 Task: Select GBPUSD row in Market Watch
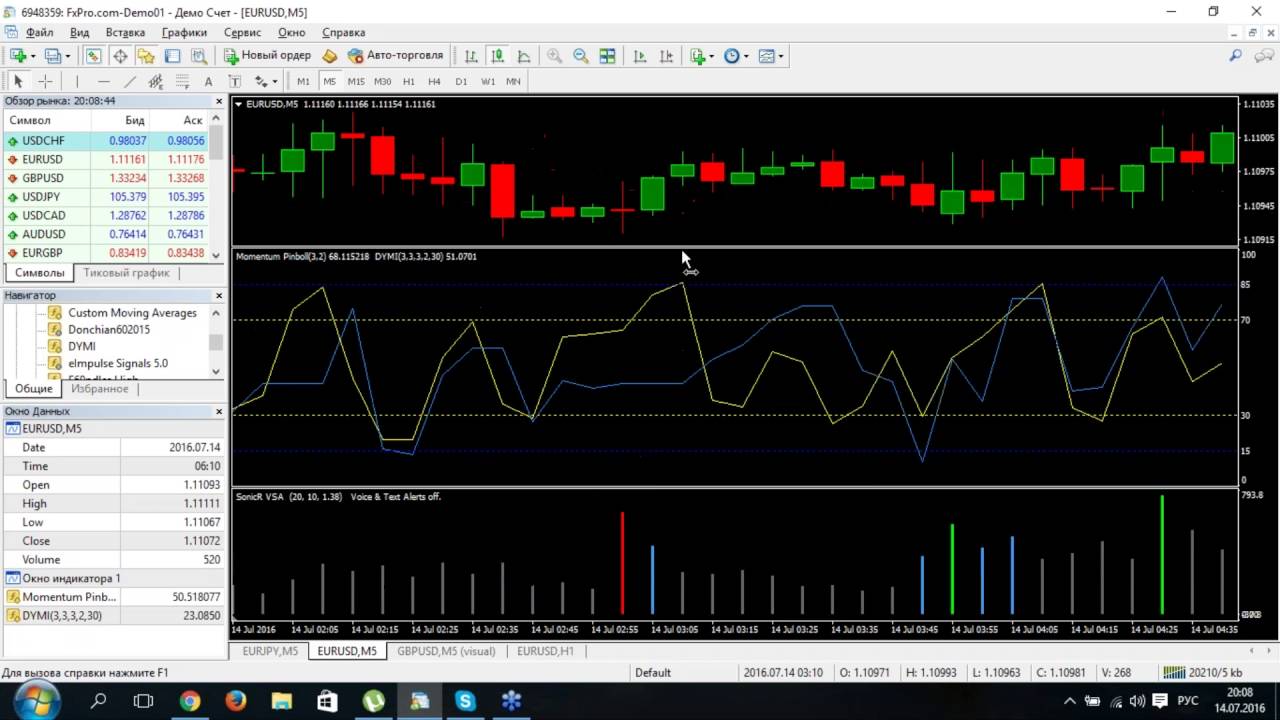click(x=106, y=178)
